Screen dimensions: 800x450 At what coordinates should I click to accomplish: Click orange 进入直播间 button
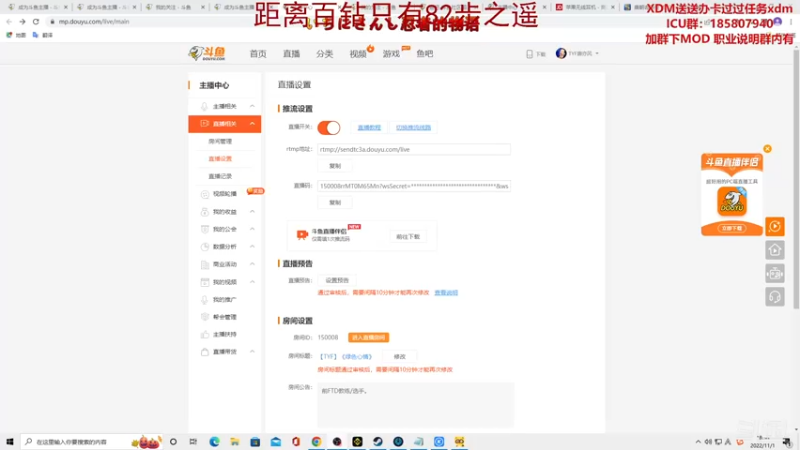(368, 338)
